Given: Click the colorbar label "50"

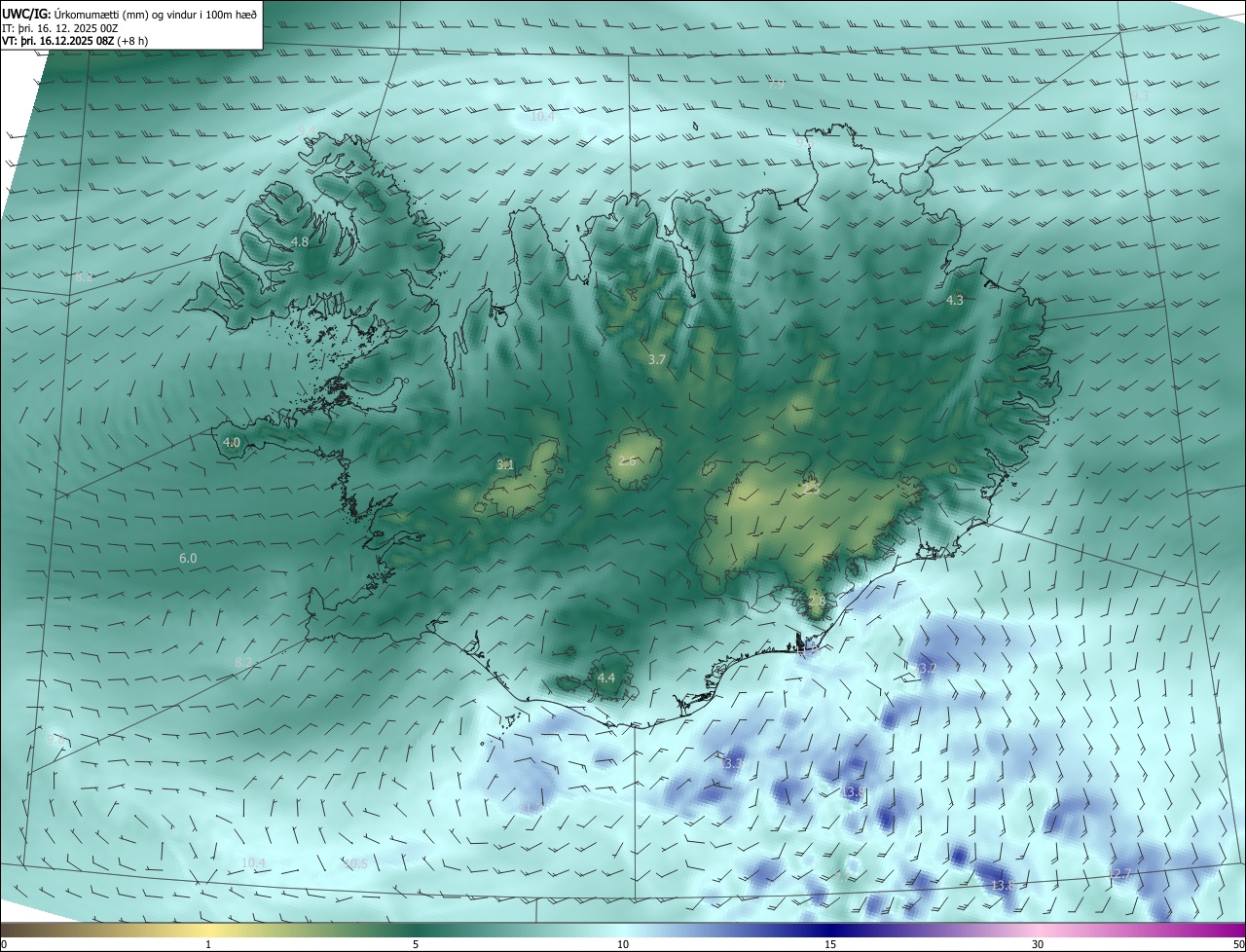Looking at the screenshot, I should 1238,944.
